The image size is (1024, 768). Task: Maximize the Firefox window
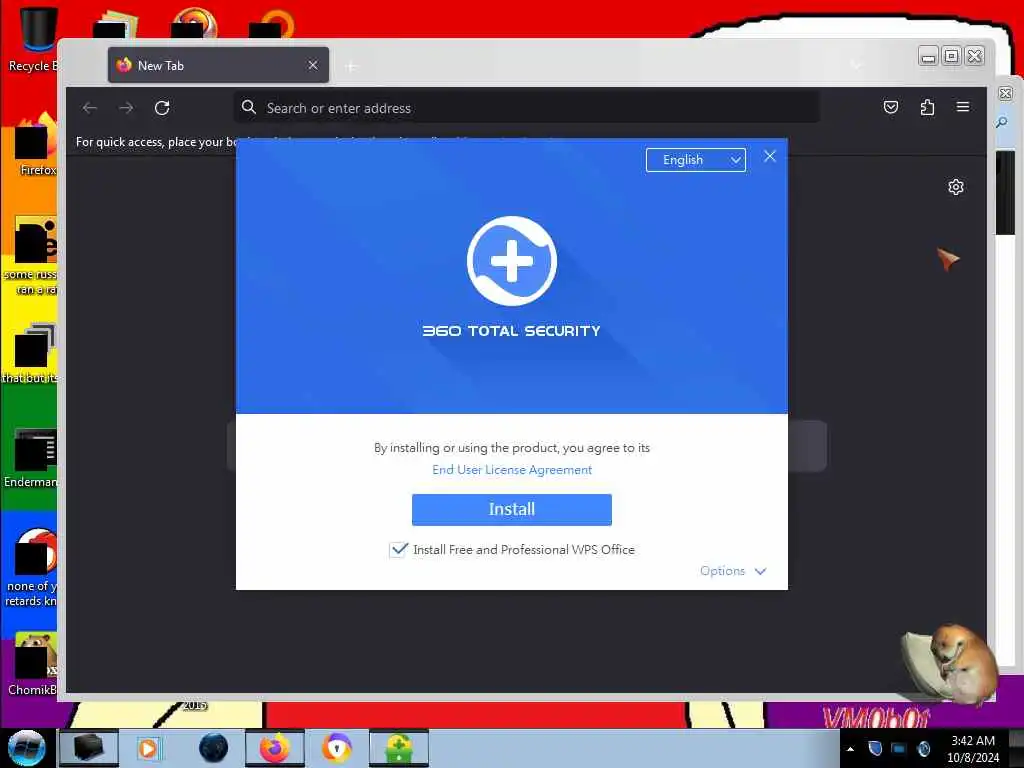(x=952, y=56)
